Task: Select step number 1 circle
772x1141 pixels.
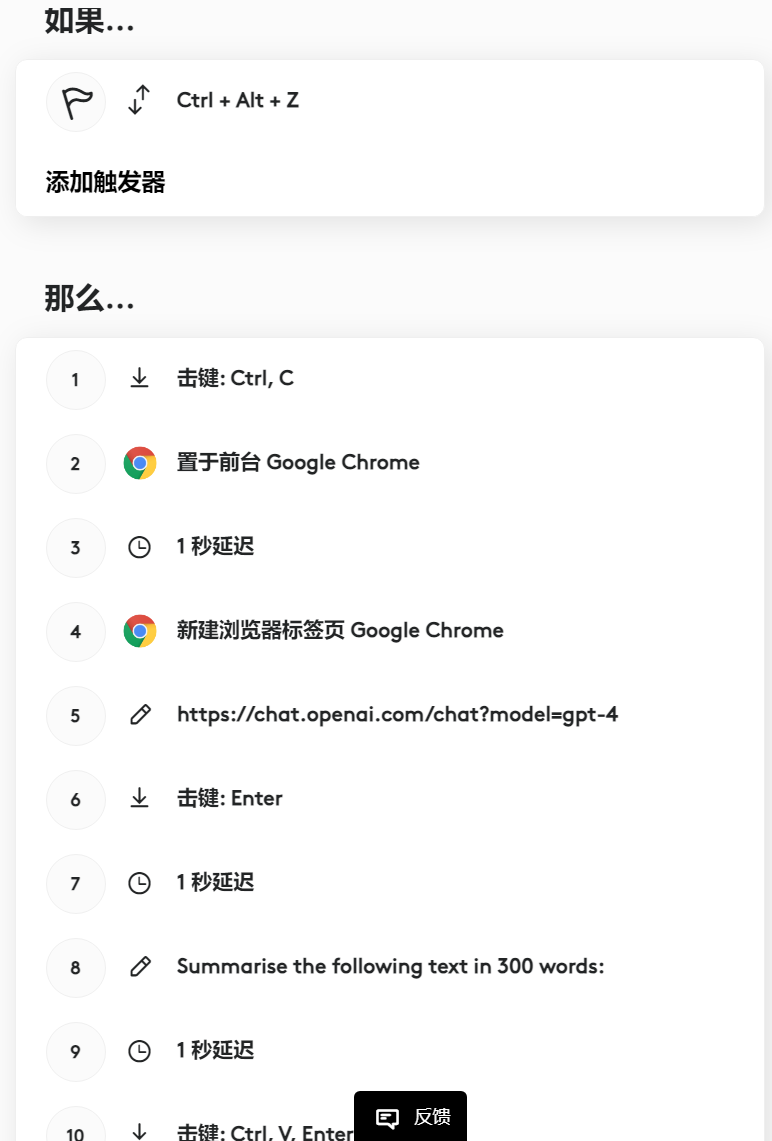Action: coord(76,380)
